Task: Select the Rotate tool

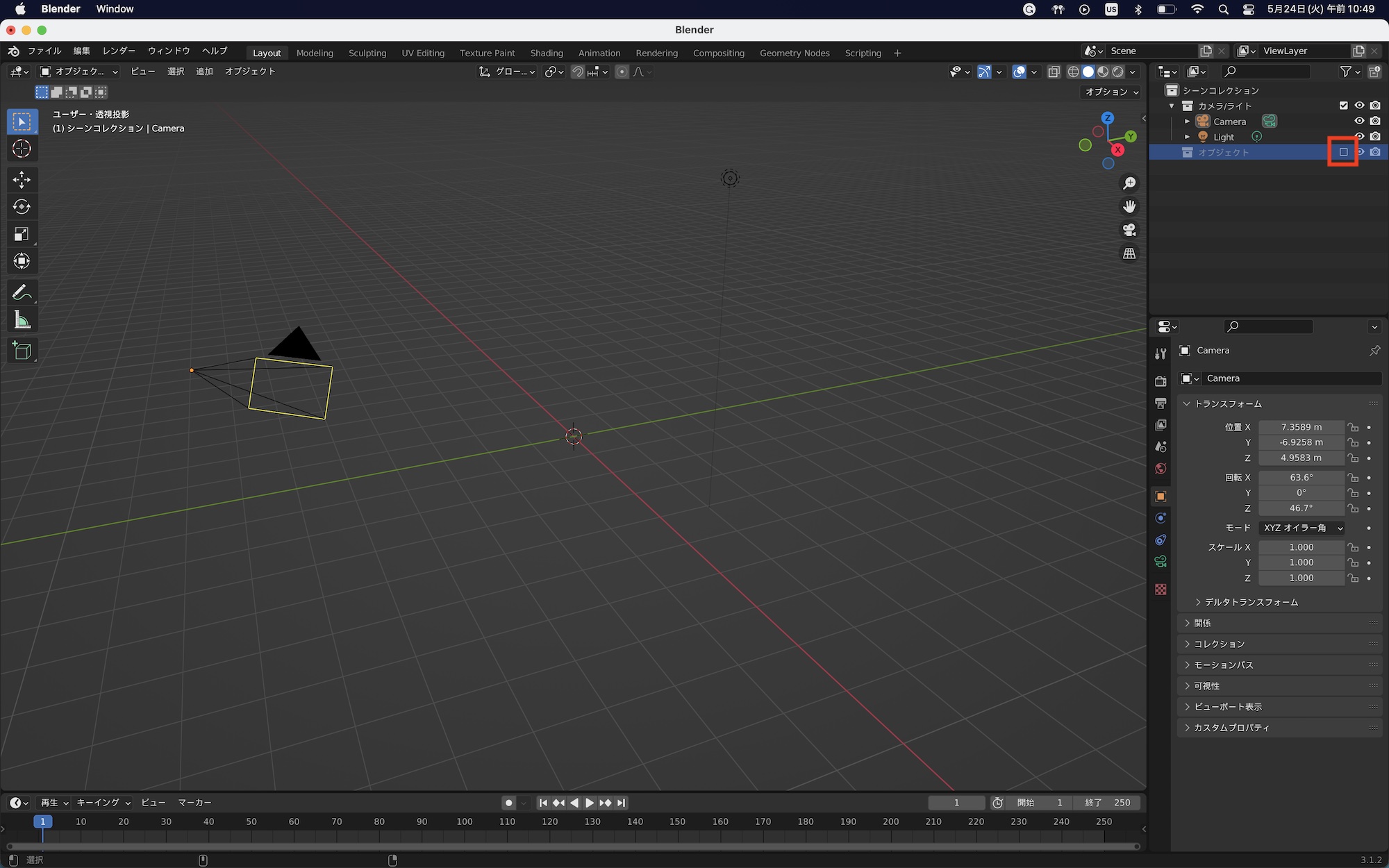Action: 22,207
